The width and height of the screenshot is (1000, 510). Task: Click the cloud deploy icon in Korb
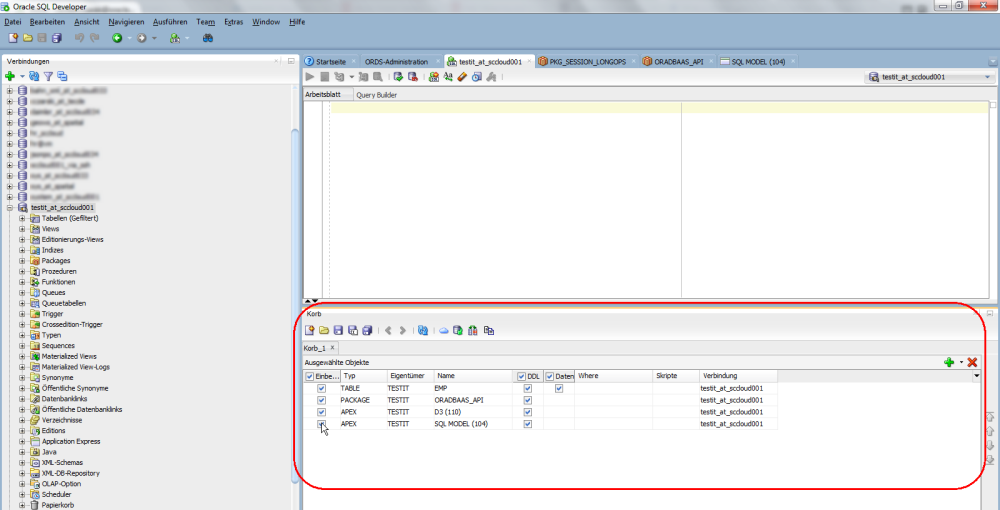pos(443,330)
